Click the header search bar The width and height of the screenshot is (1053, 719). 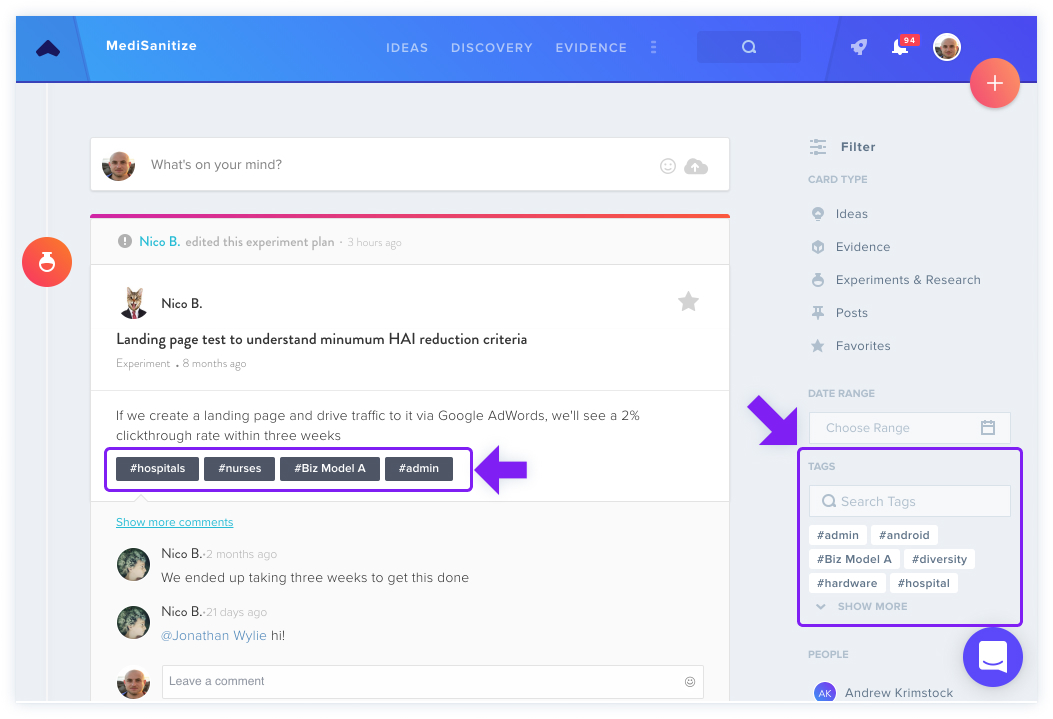coord(749,47)
